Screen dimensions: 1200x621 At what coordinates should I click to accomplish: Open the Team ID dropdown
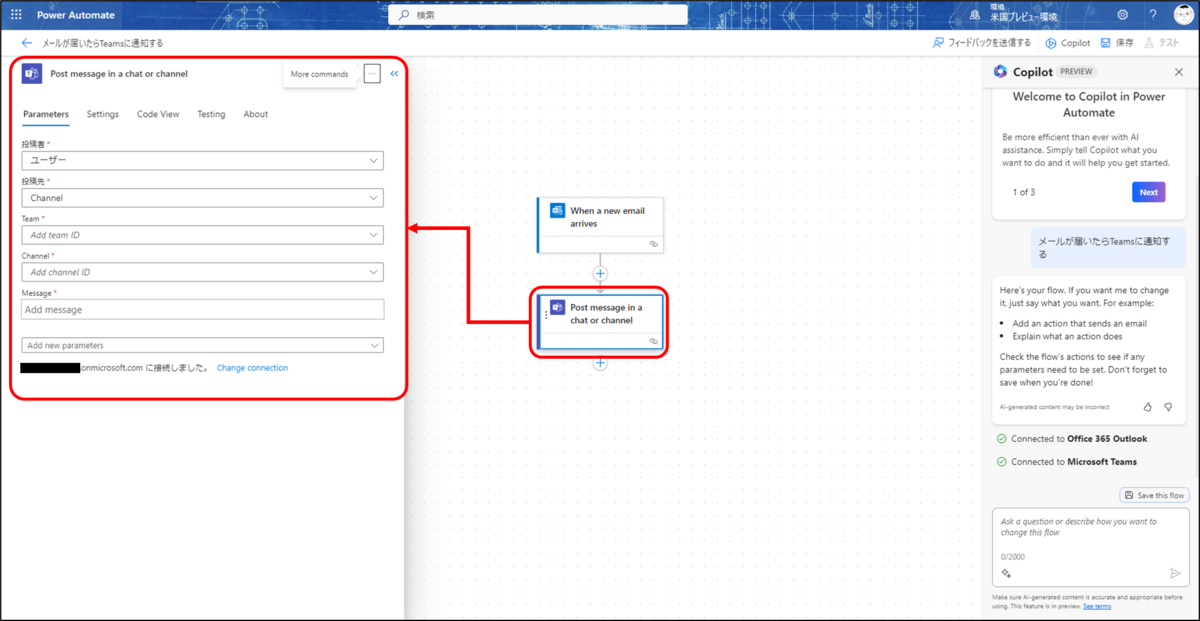click(x=203, y=235)
